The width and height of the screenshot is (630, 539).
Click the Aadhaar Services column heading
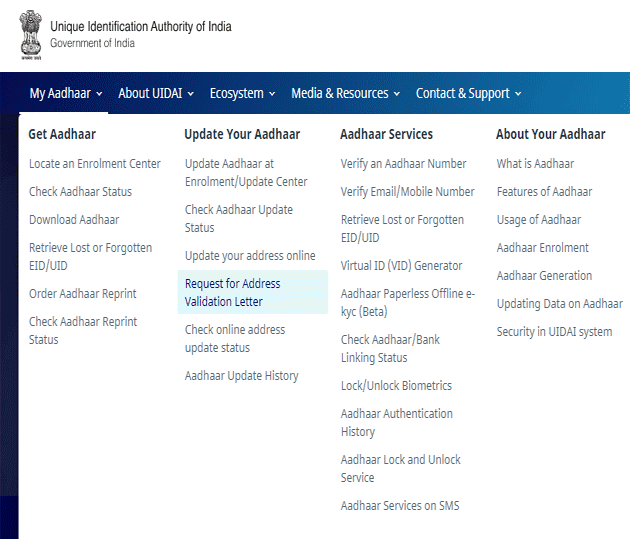click(x=387, y=134)
